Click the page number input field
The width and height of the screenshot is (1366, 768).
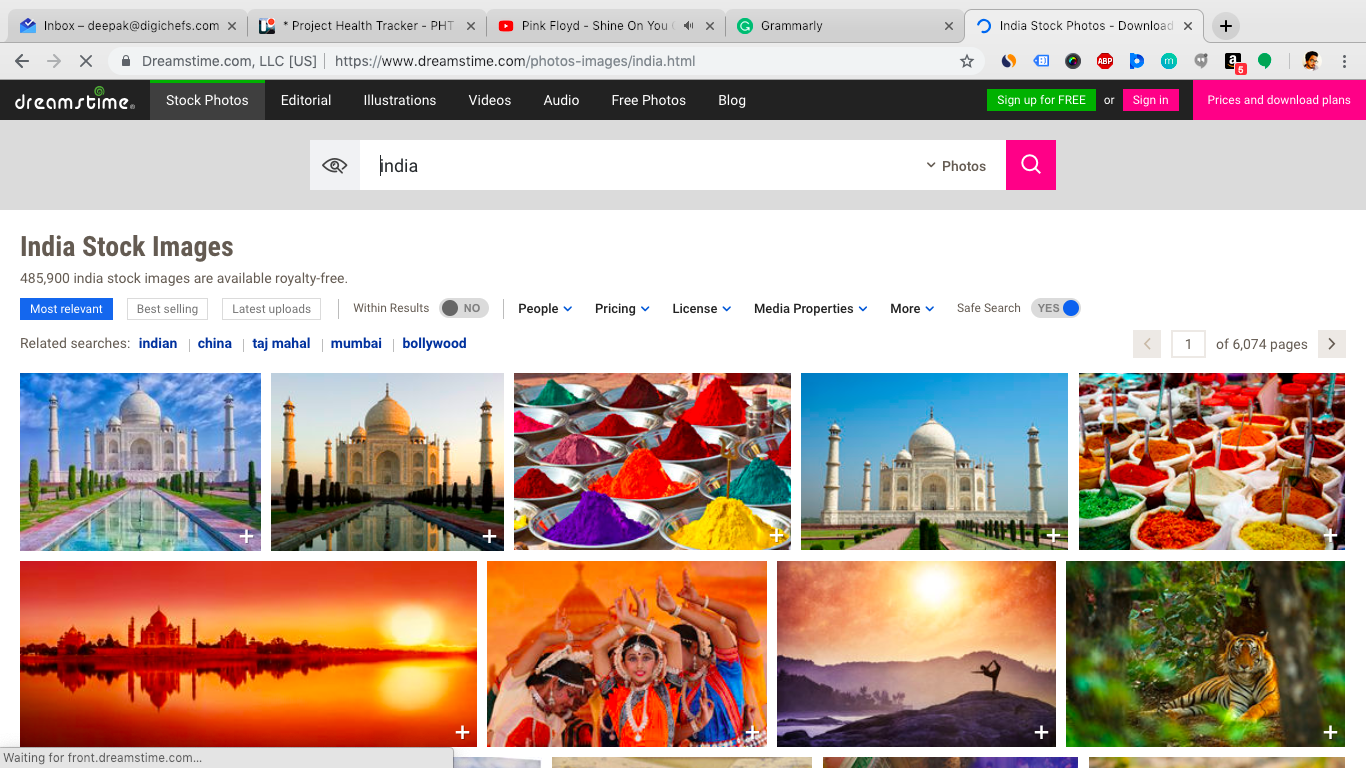(1187, 344)
